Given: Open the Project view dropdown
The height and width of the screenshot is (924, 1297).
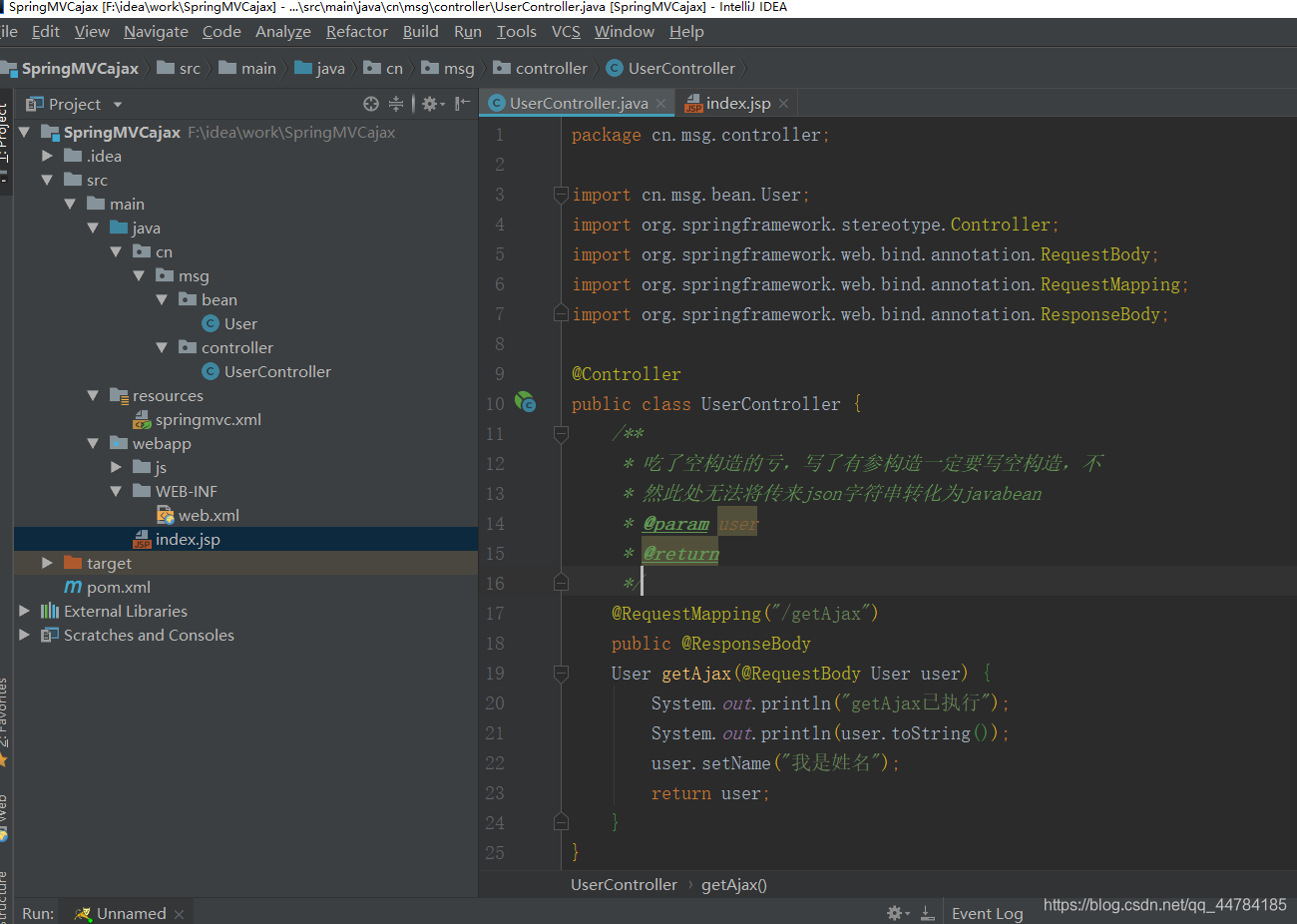Looking at the screenshot, I should point(118,104).
